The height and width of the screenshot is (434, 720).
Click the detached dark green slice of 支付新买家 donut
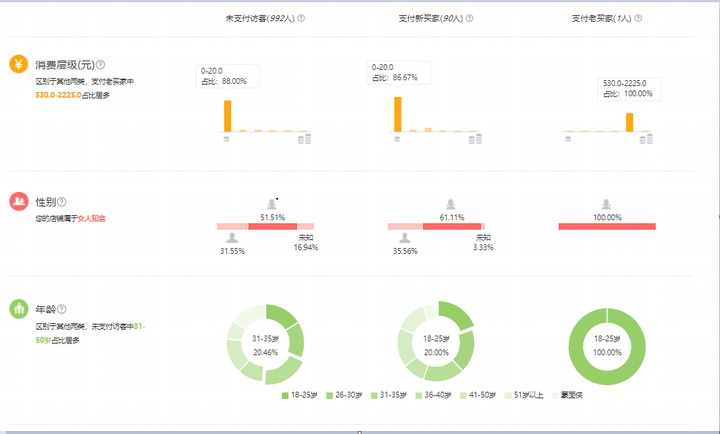coord(456,314)
